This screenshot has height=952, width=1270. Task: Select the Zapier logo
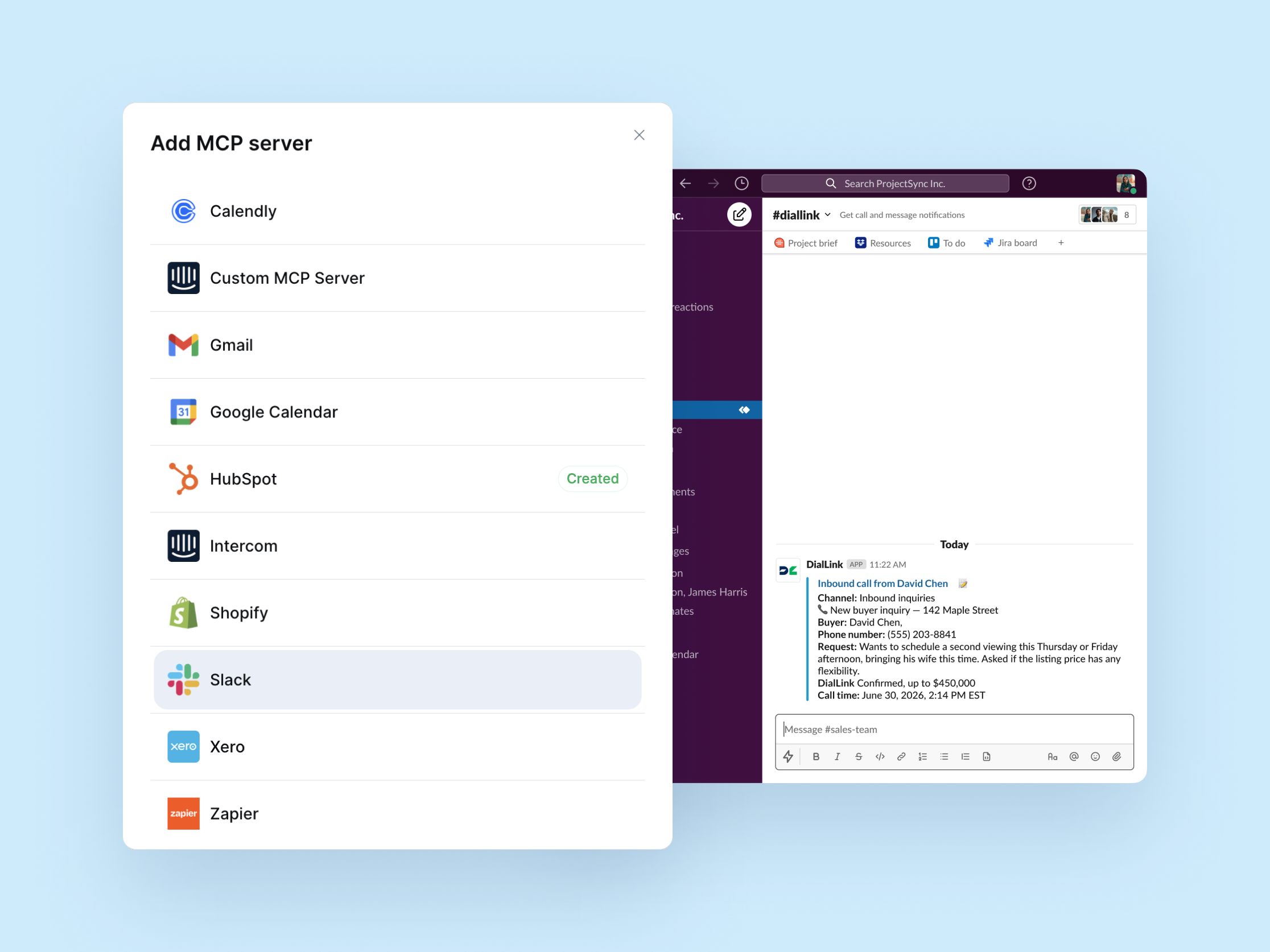point(183,814)
